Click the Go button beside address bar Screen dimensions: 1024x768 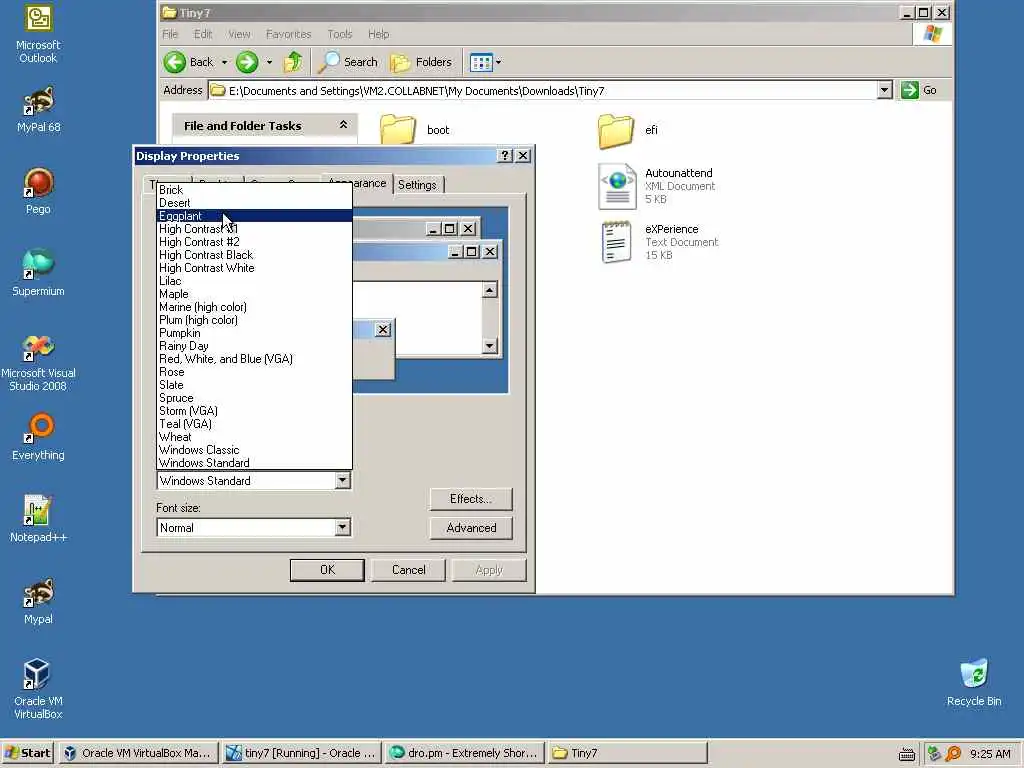click(920, 90)
